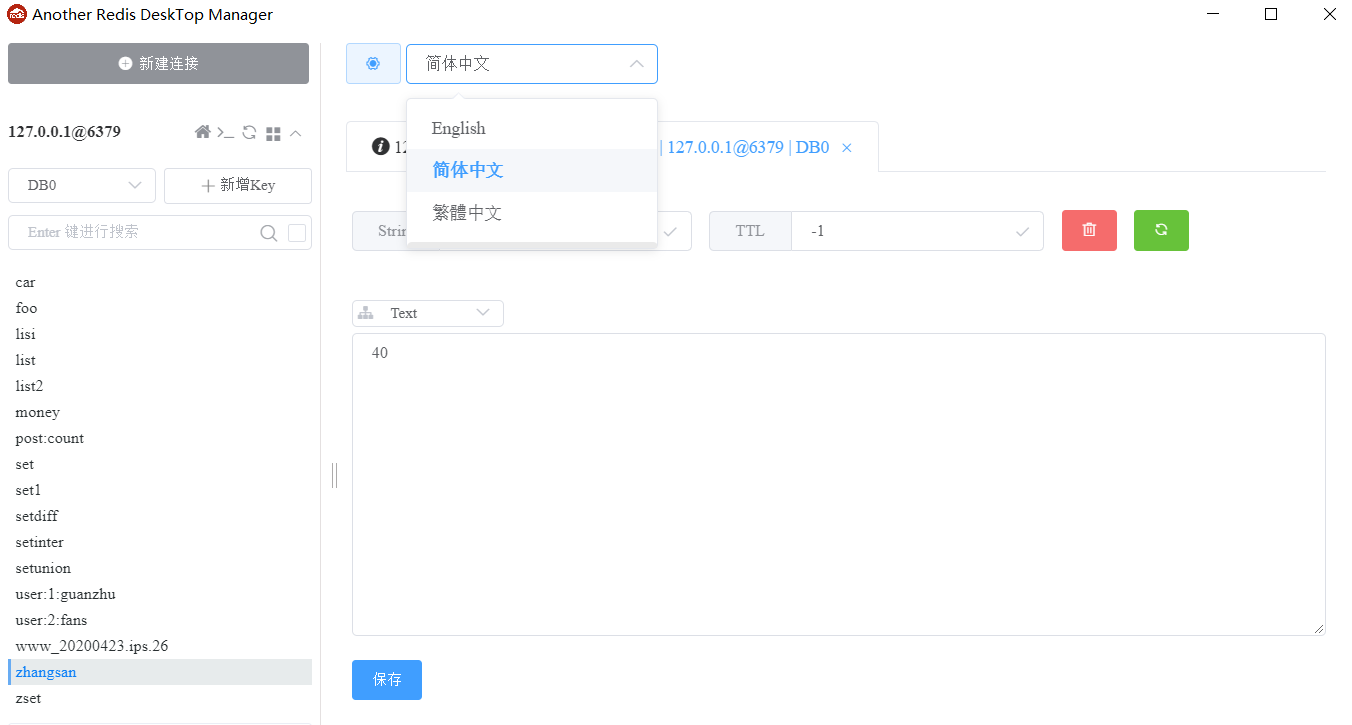
Task: Delete key with red trash button
Action: point(1089,230)
